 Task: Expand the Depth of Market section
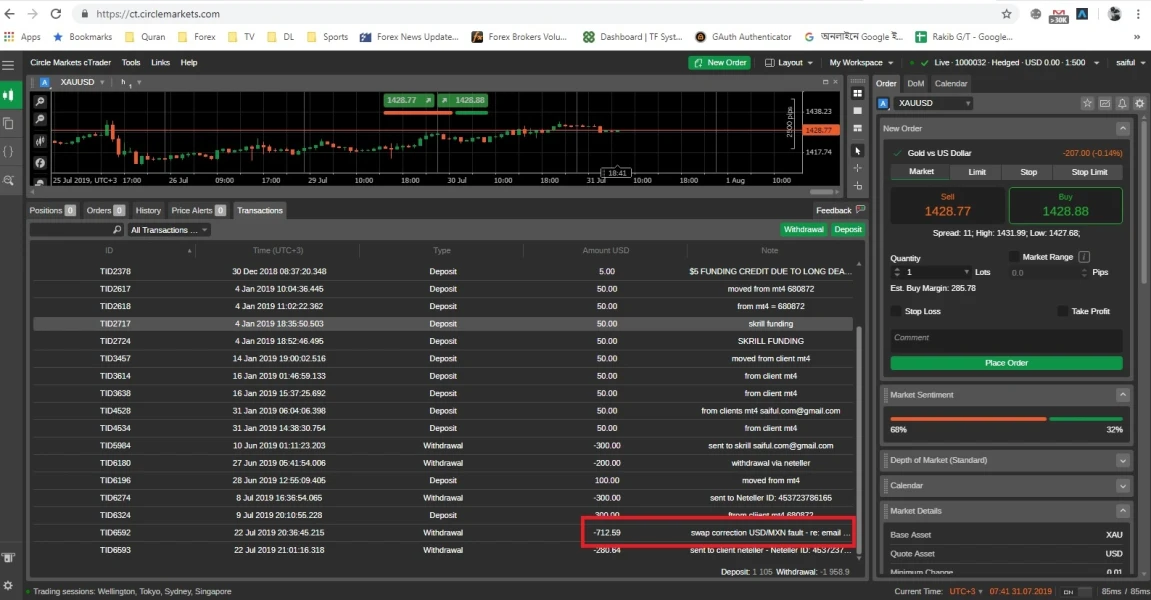(1122, 461)
